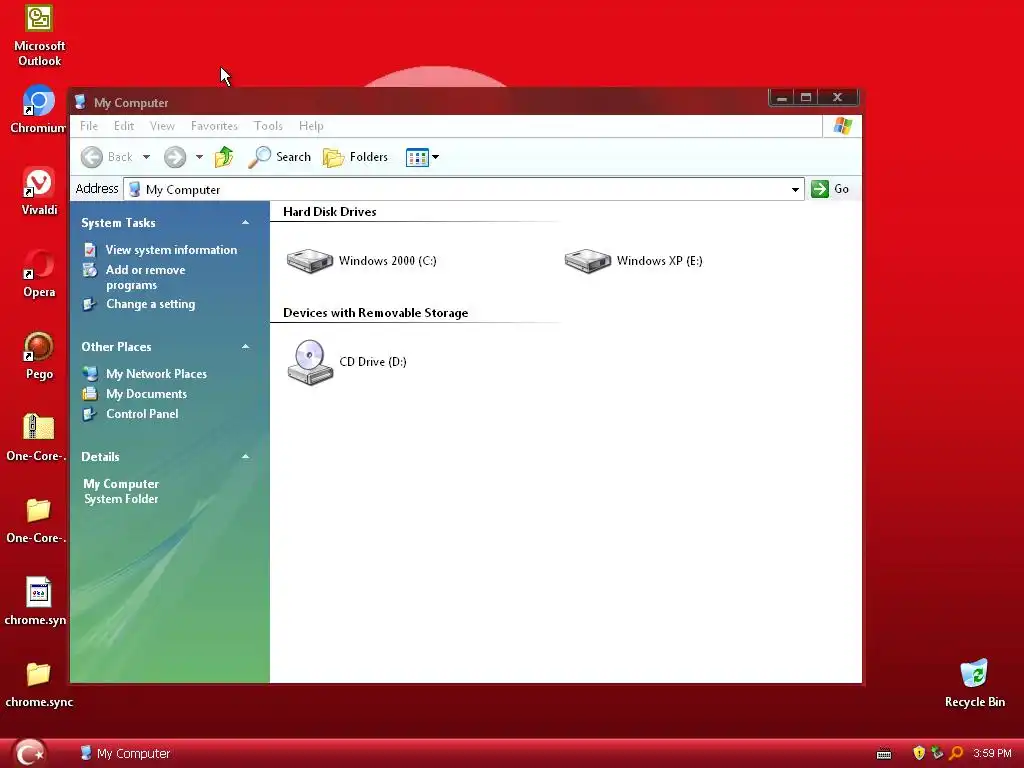Click the Devices with Removable Storage header

pos(376,313)
